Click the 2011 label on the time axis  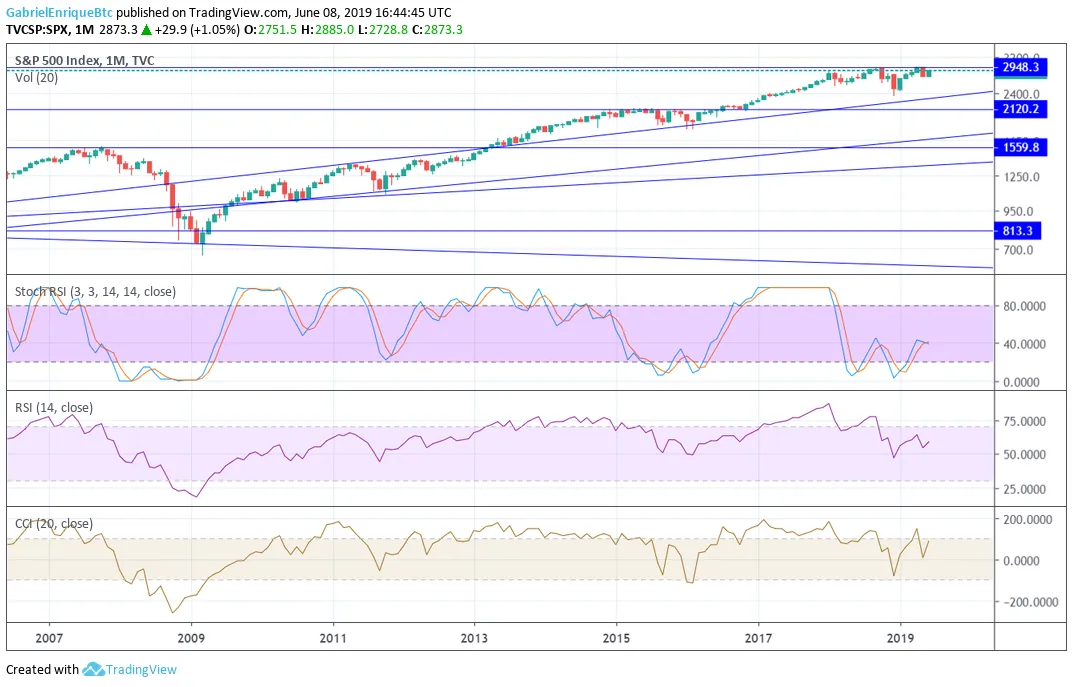(333, 638)
